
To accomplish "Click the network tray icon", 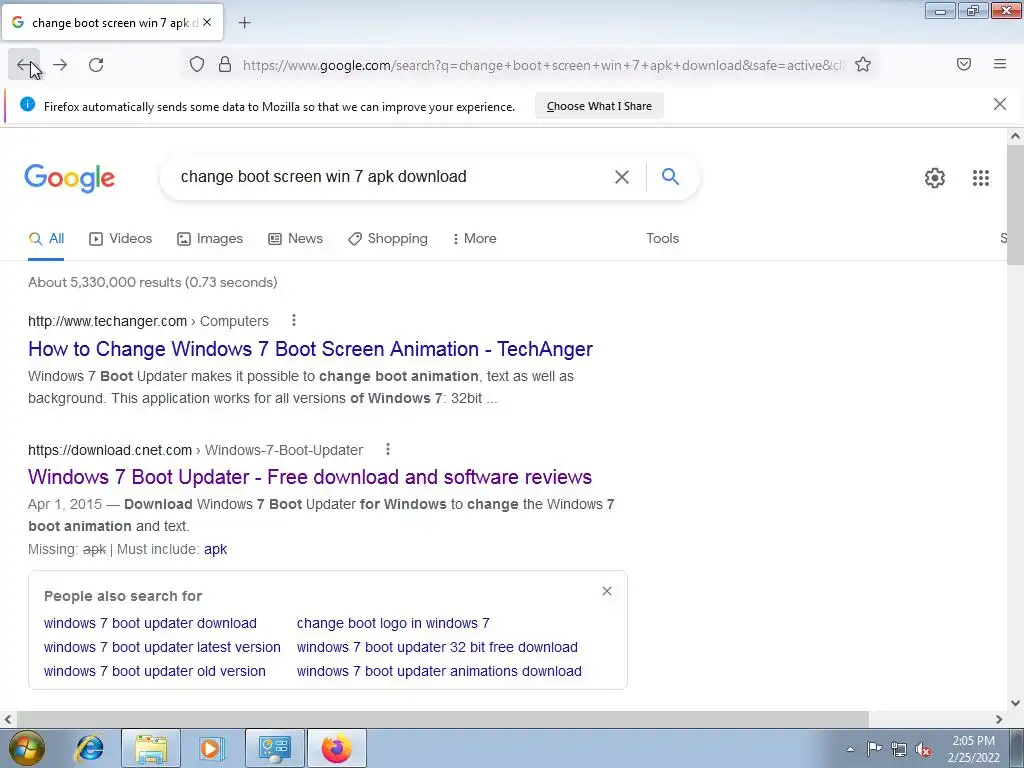I will pyautogui.click(x=899, y=749).
